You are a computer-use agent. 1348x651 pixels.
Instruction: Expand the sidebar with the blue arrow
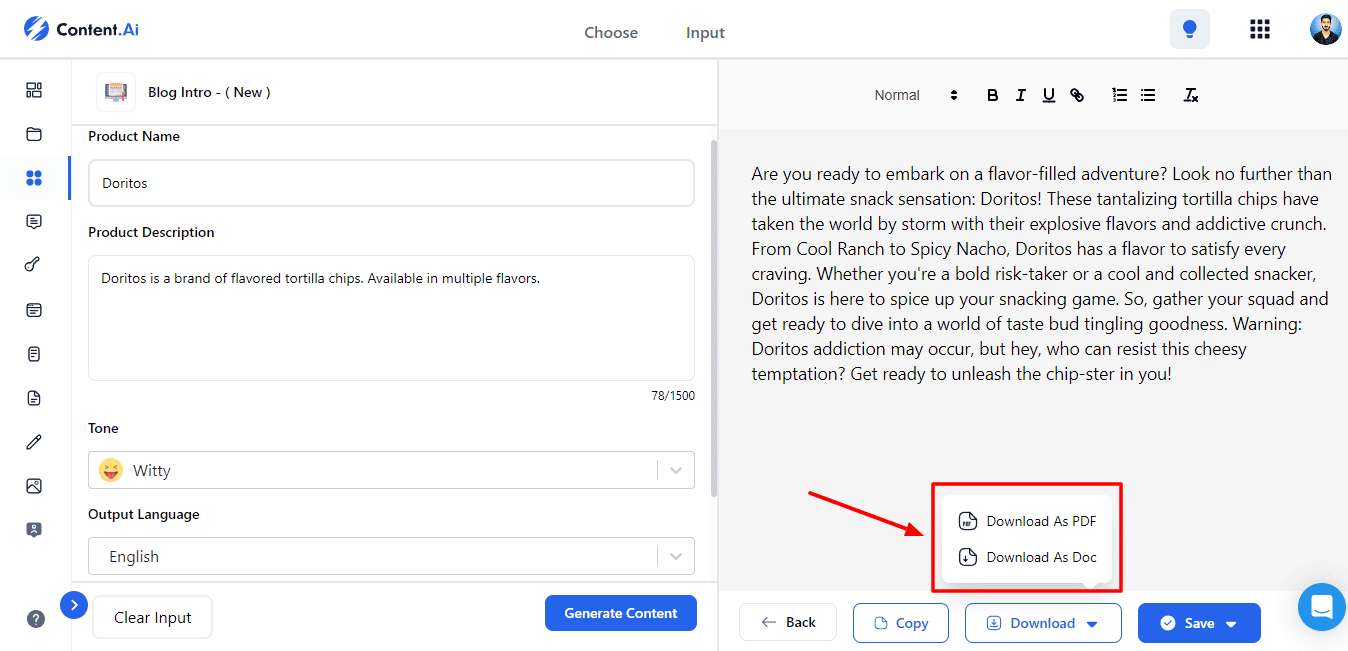[74, 605]
